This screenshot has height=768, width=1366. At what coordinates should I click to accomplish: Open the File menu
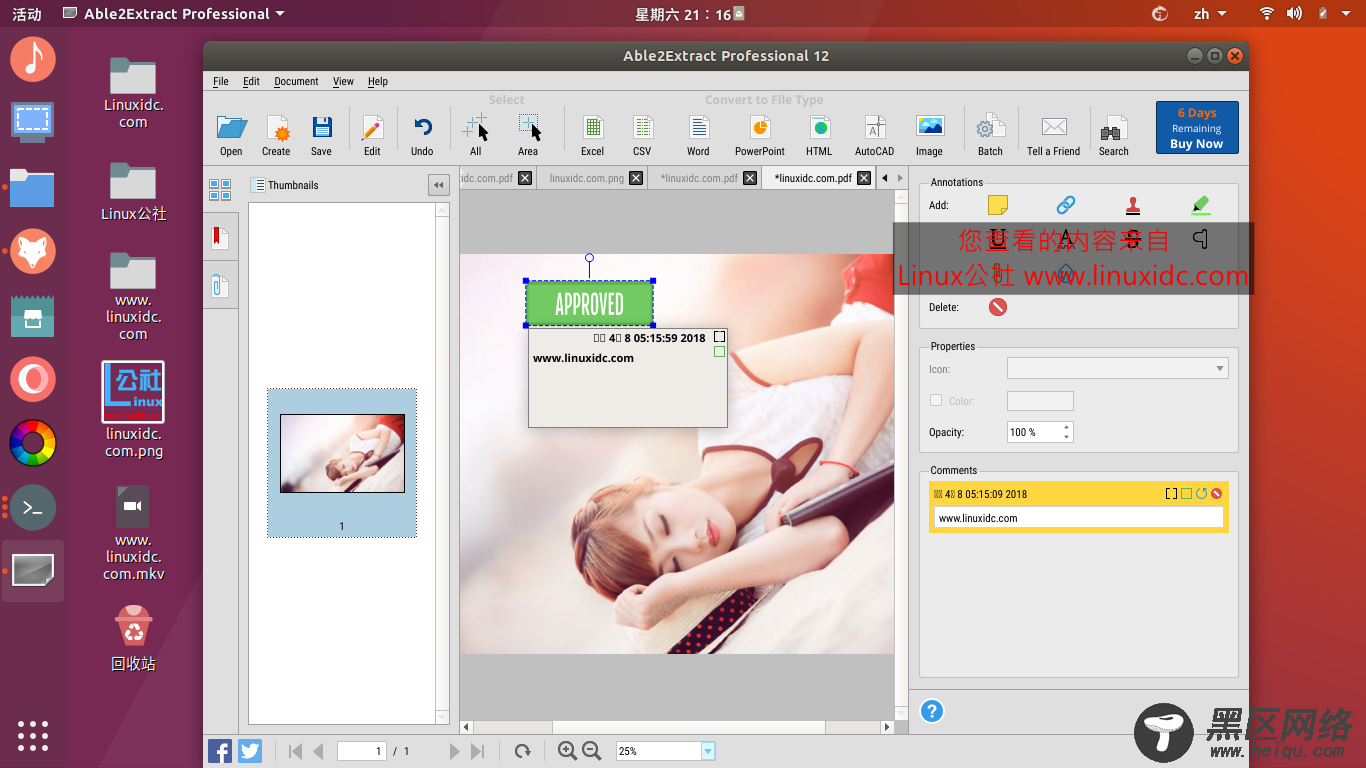pos(221,82)
